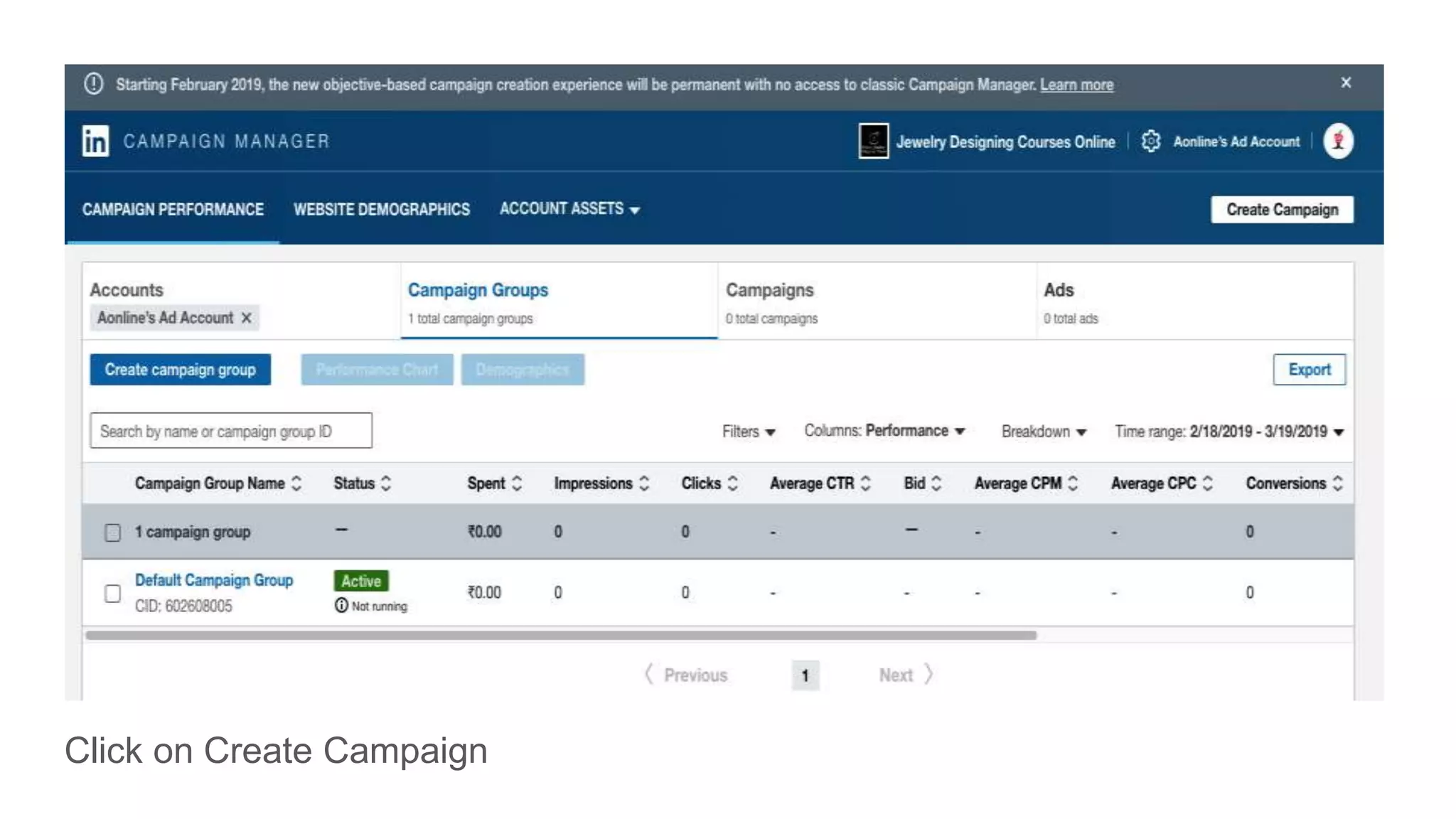1456x819 pixels.
Task: Switch to Campaign Performance tab
Action: pos(173,210)
